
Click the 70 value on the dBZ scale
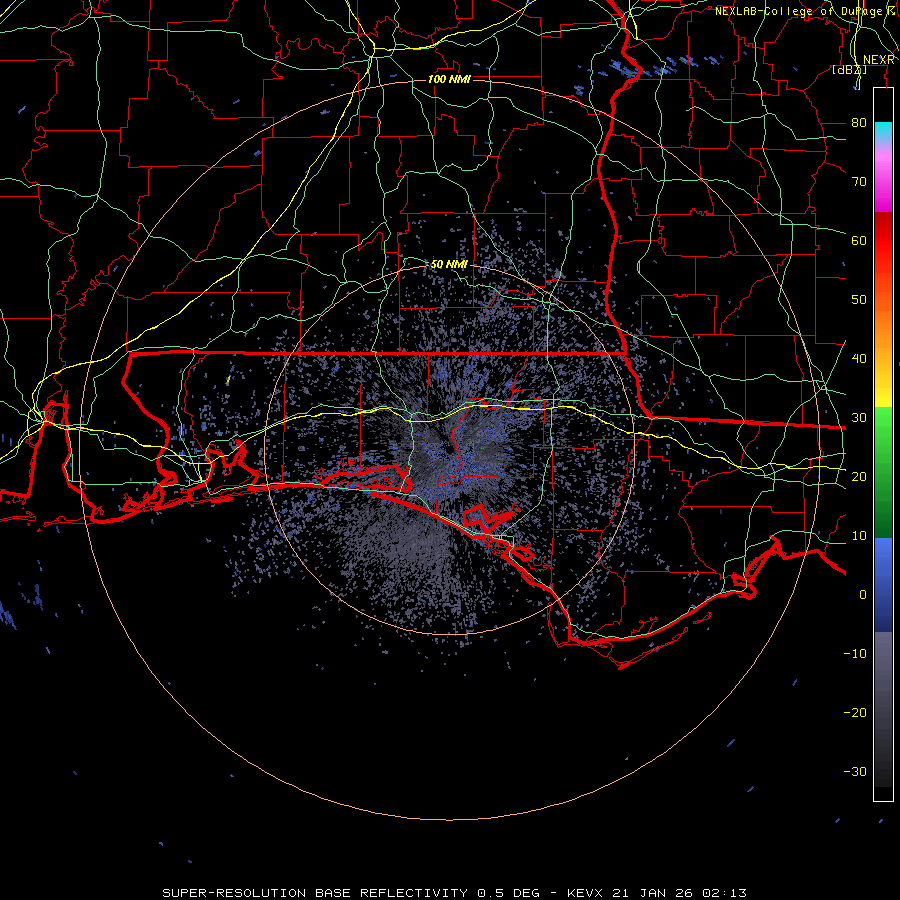point(859,181)
